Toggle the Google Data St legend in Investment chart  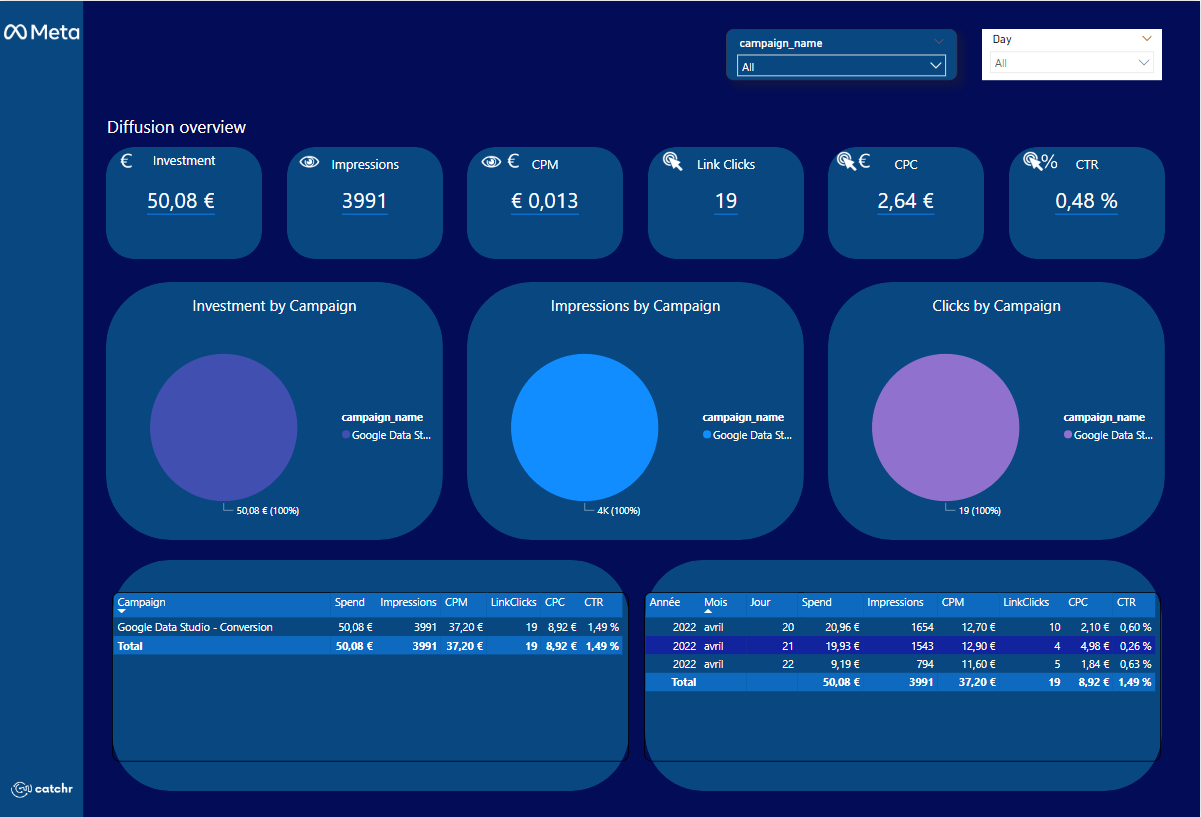pos(386,435)
